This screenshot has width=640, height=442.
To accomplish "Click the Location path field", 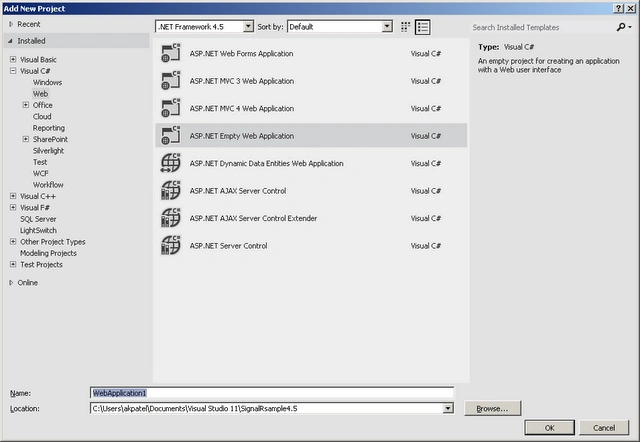I will pos(267,408).
